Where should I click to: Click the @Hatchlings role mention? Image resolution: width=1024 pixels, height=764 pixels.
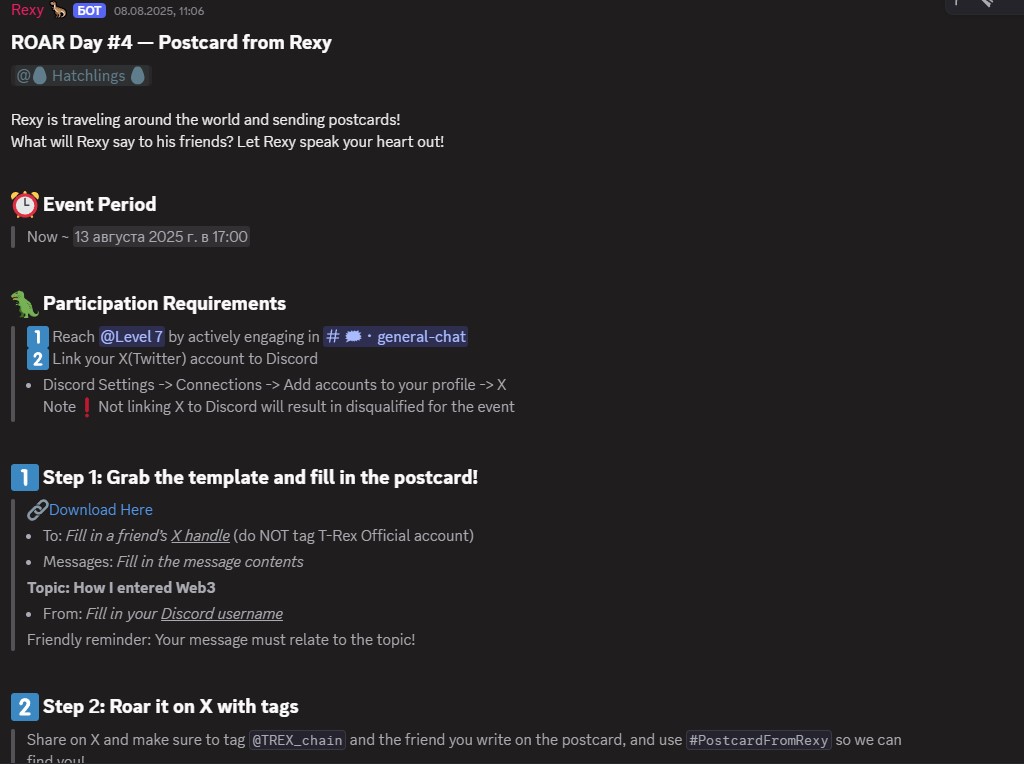[81, 76]
